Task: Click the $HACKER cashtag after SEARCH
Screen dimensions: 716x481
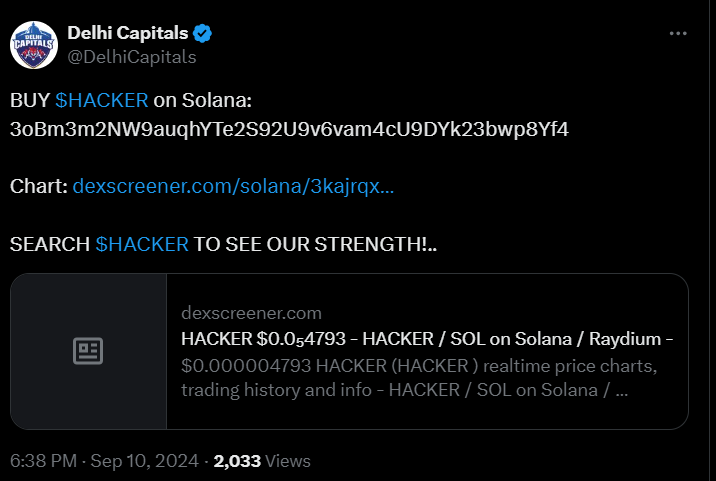Action: click(142, 244)
